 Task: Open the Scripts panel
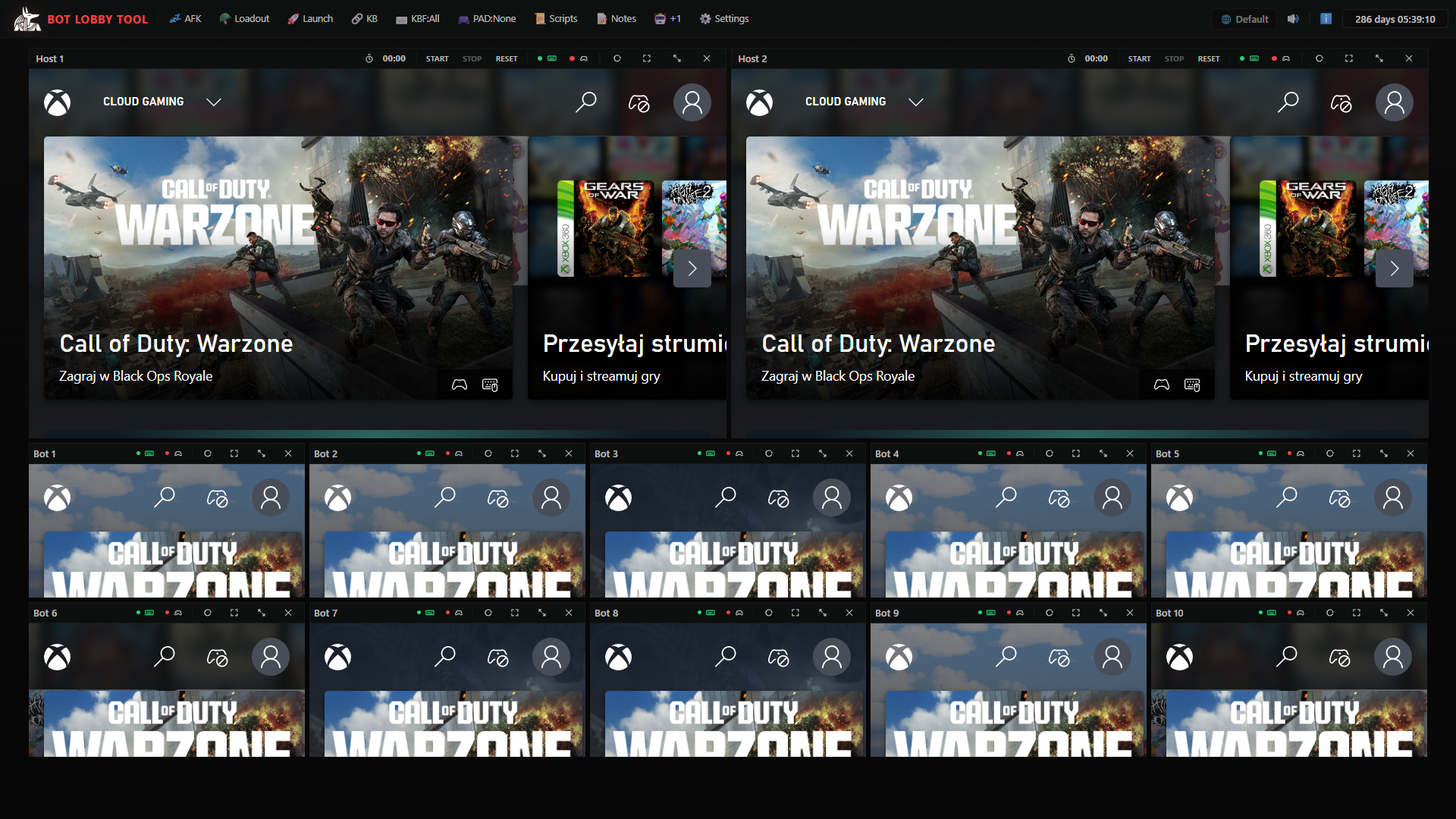point(556,18)
